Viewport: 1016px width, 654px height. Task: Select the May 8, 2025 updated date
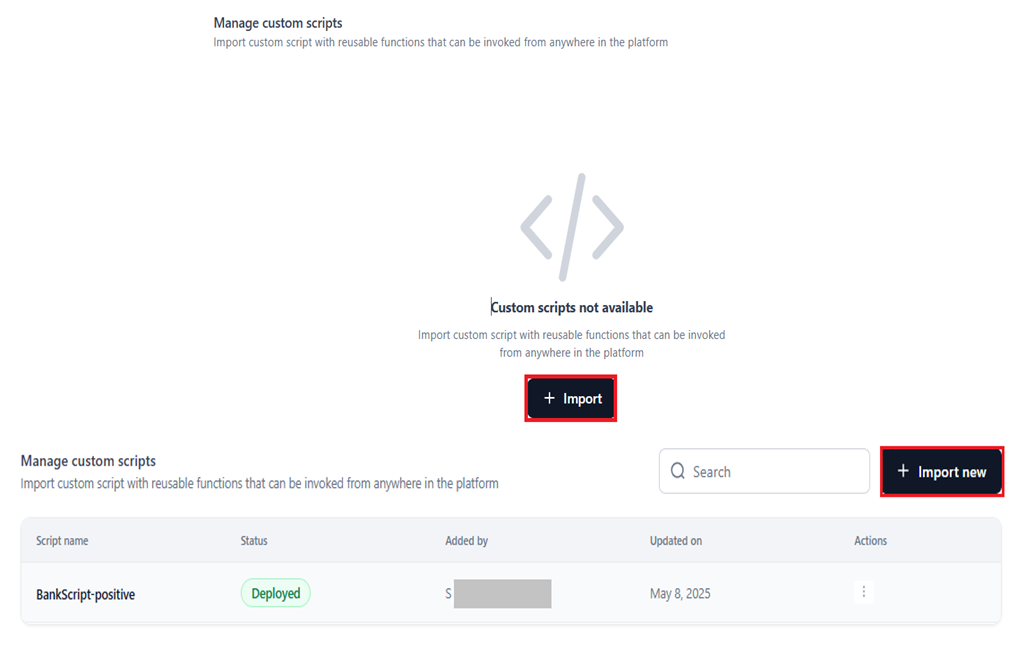point(680,594)
